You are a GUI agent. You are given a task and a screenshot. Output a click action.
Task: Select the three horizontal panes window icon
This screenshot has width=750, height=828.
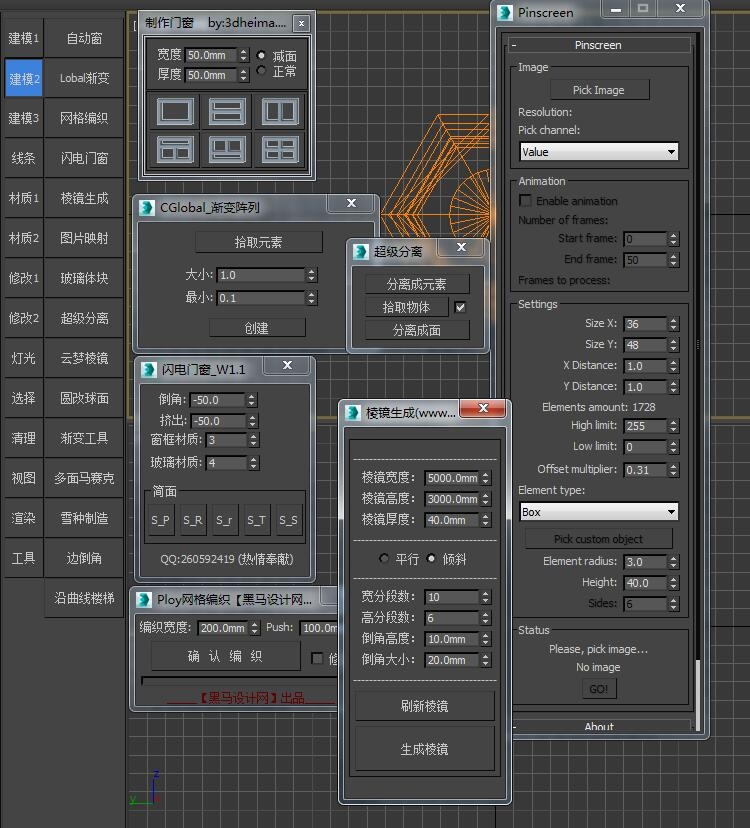227,112
